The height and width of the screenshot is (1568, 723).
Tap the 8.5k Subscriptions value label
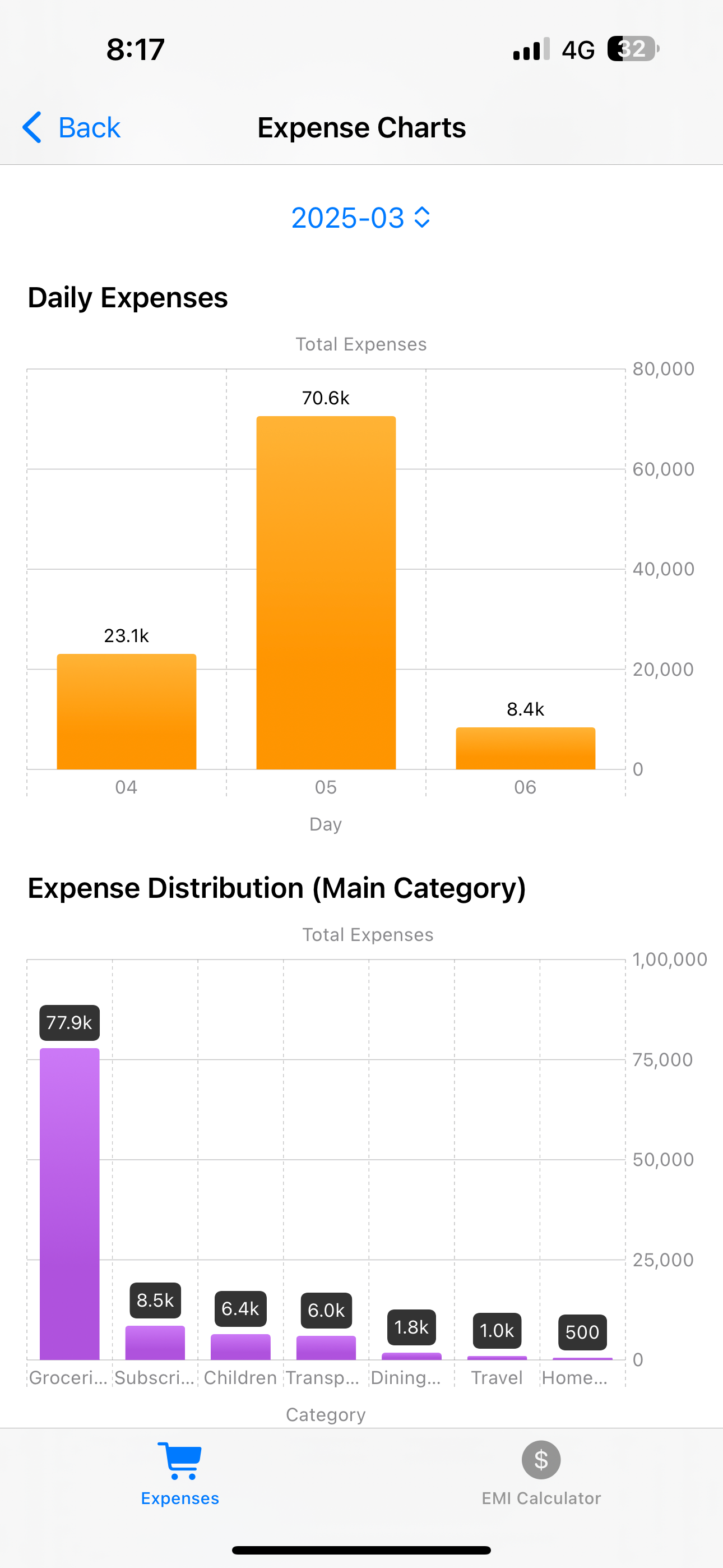click(x=155, y=1300)
